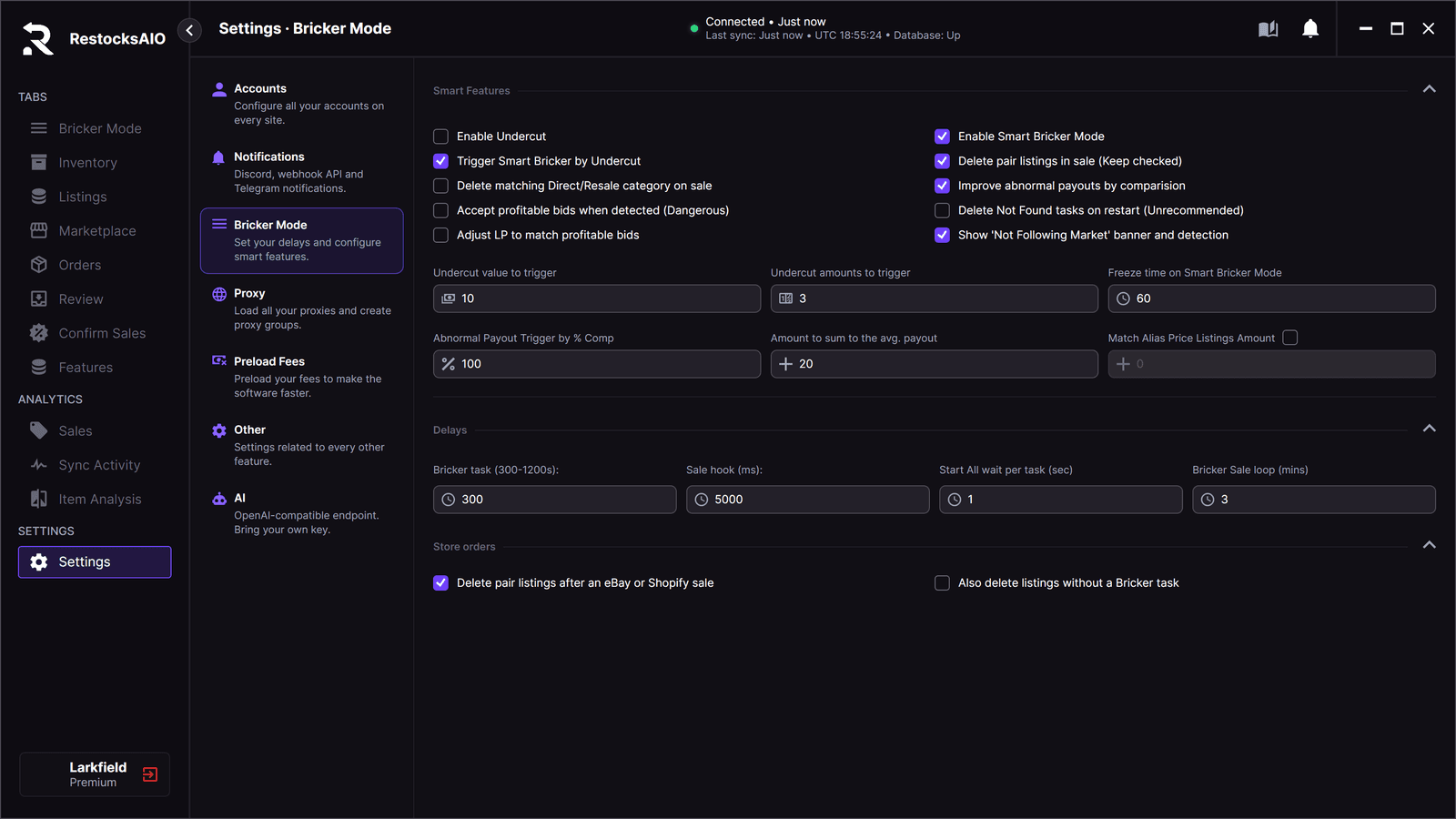Enable the Undercut checkbox

point(441,136)
